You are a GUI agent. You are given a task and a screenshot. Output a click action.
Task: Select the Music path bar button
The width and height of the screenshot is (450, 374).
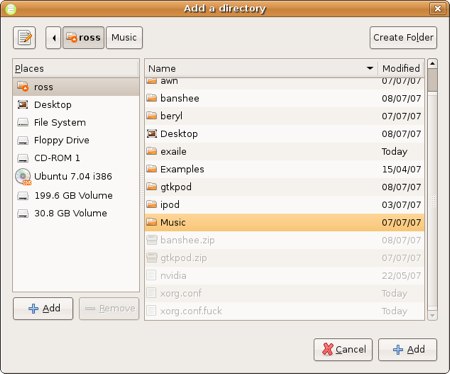coord(124,38)
